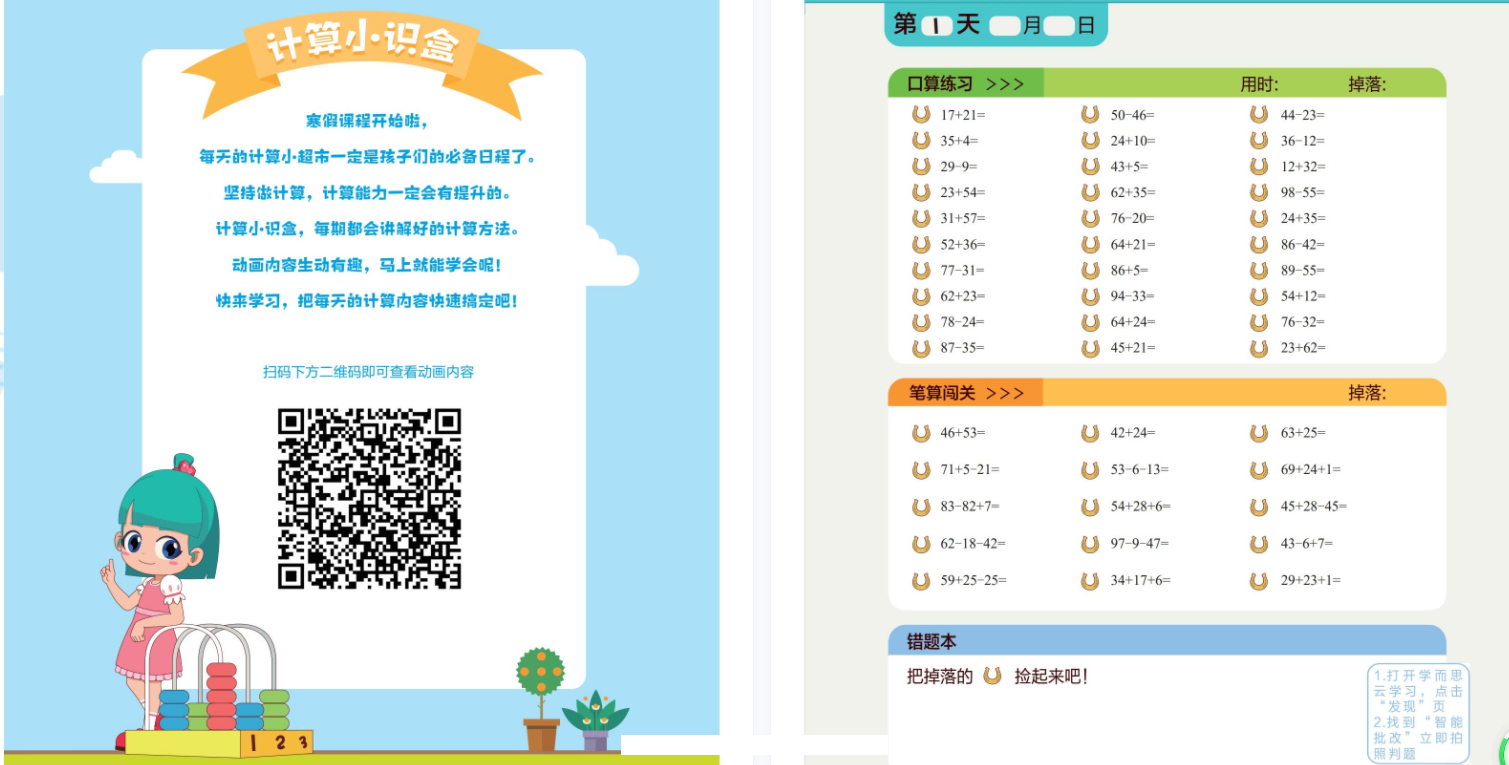
Task: Click the 智能批改 instruction note box
Action: (1418, 713)
